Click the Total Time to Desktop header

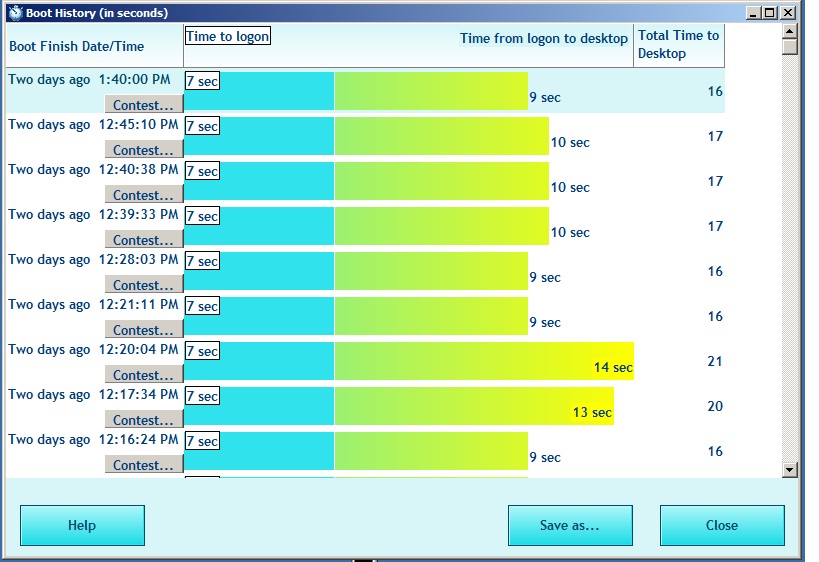(x=678, y=44)
